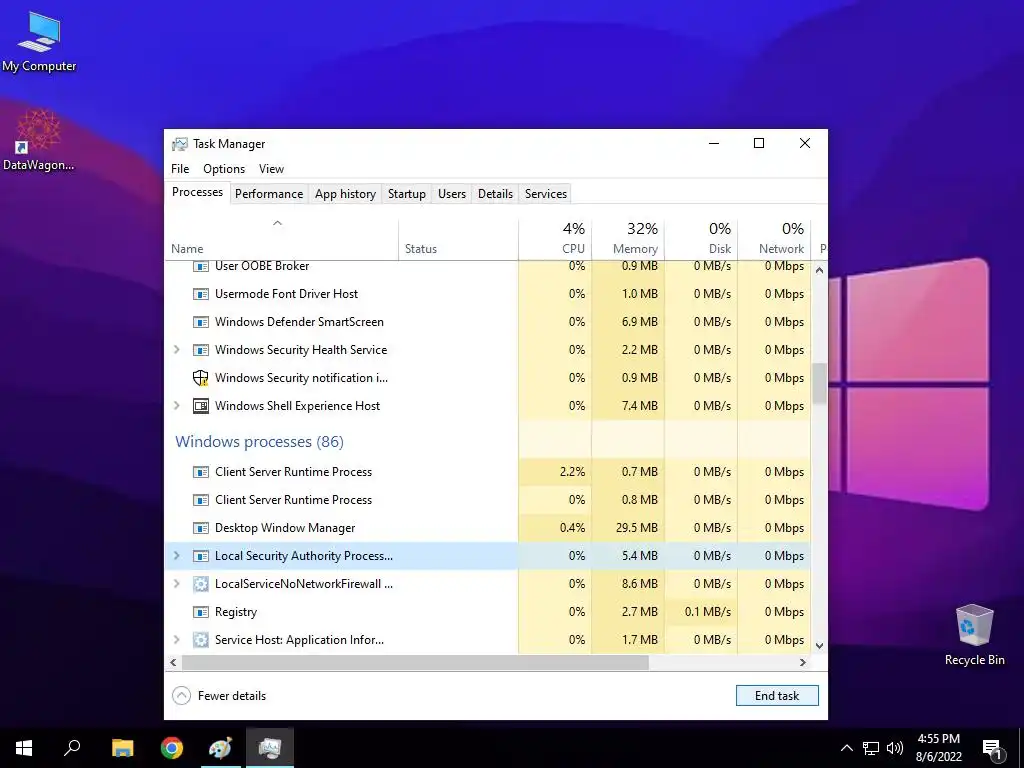Click the sort arrow above Name column
Viewport: 1024px width, 768px height.
click(x=278, y=223)
